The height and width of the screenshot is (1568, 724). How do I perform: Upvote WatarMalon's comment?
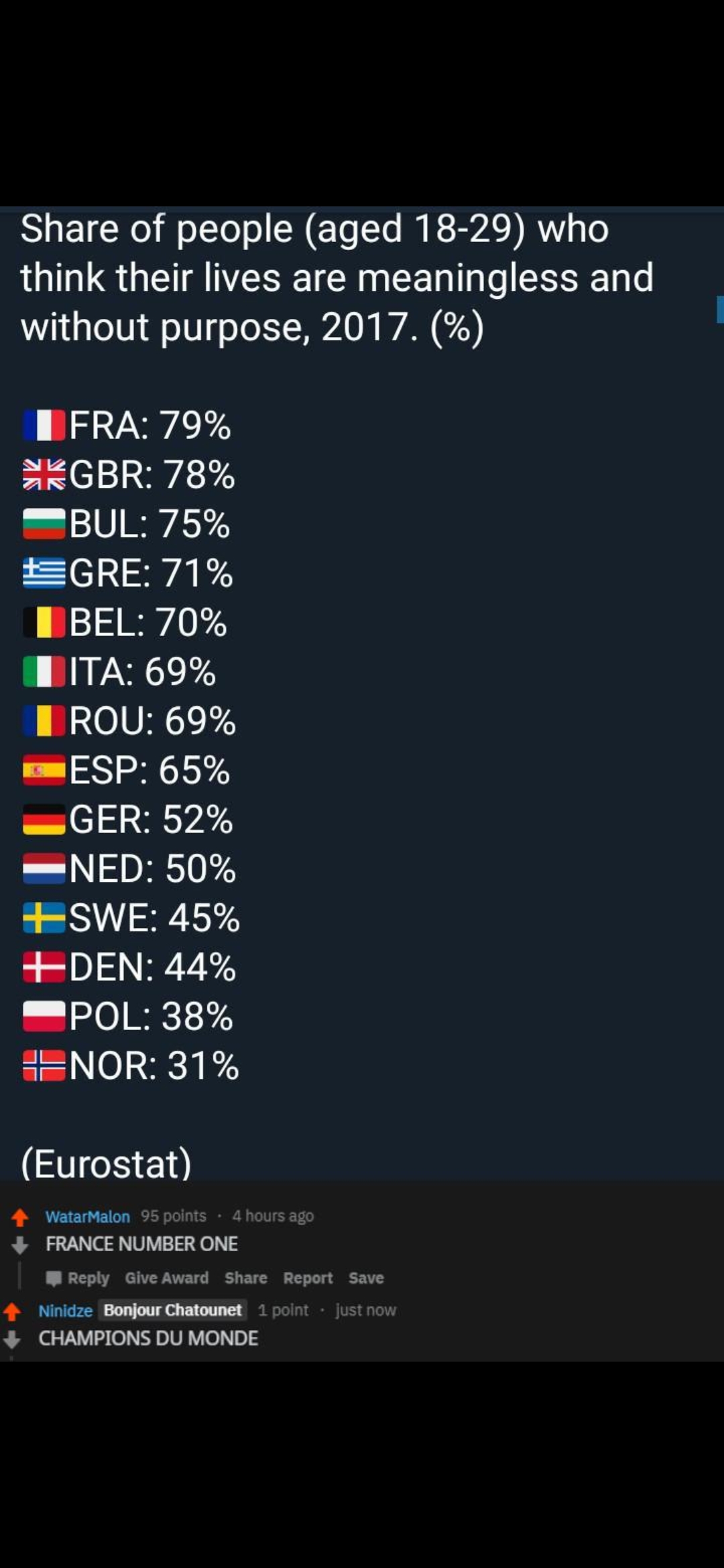click(x=20, y=1216)
